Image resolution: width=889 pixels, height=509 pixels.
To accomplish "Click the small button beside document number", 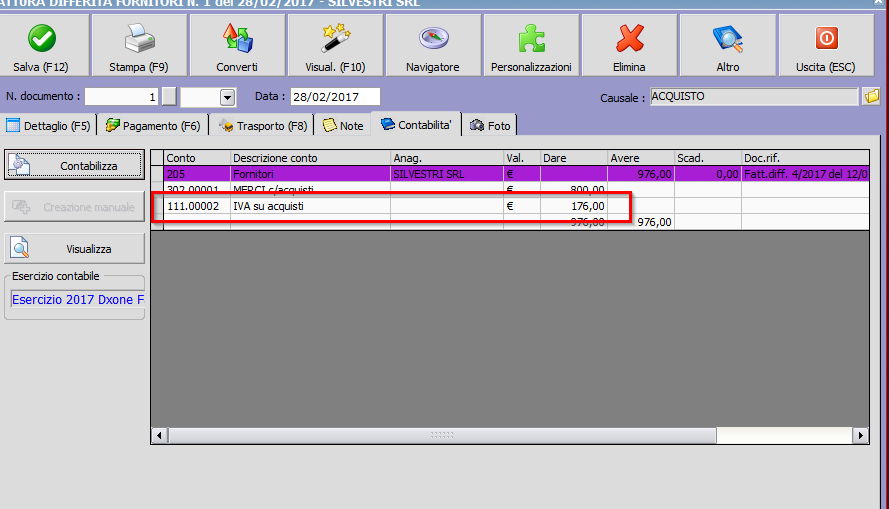I will (x=169, y=97).
